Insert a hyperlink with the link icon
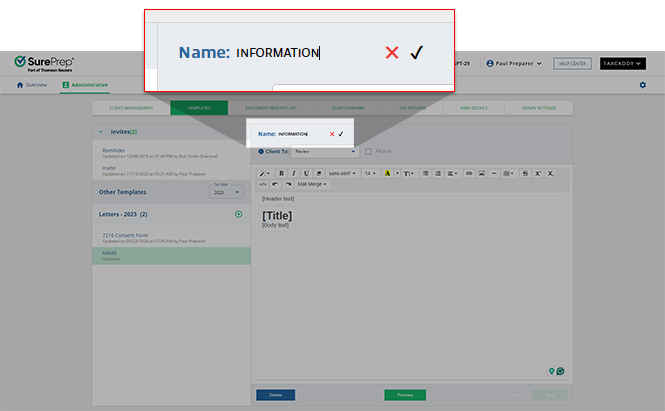 [469, 173]
